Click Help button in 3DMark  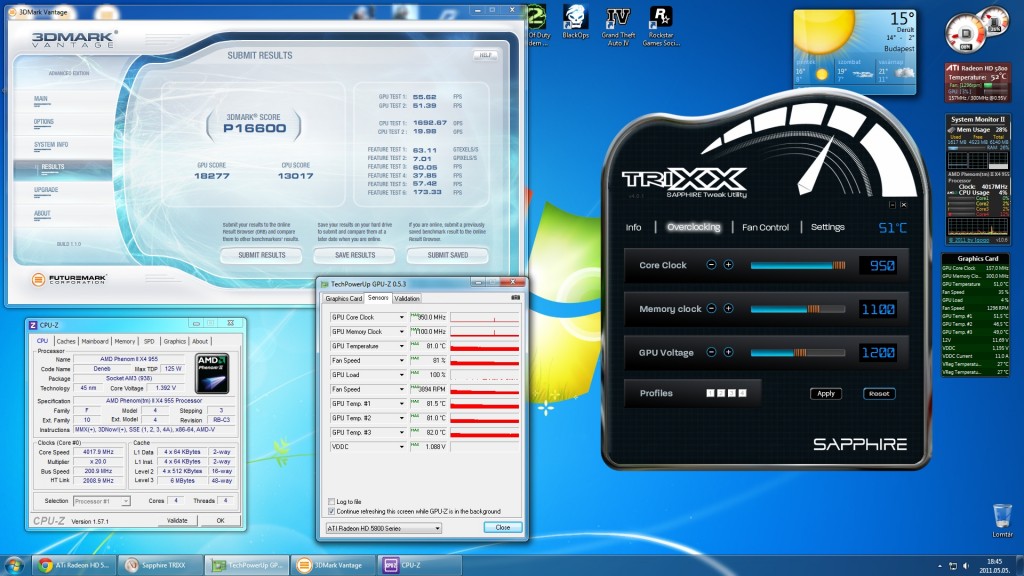coord(485,55)
